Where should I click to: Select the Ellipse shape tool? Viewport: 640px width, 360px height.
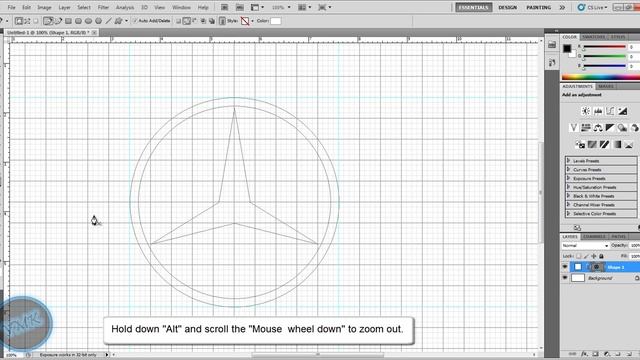pos(88,21)
